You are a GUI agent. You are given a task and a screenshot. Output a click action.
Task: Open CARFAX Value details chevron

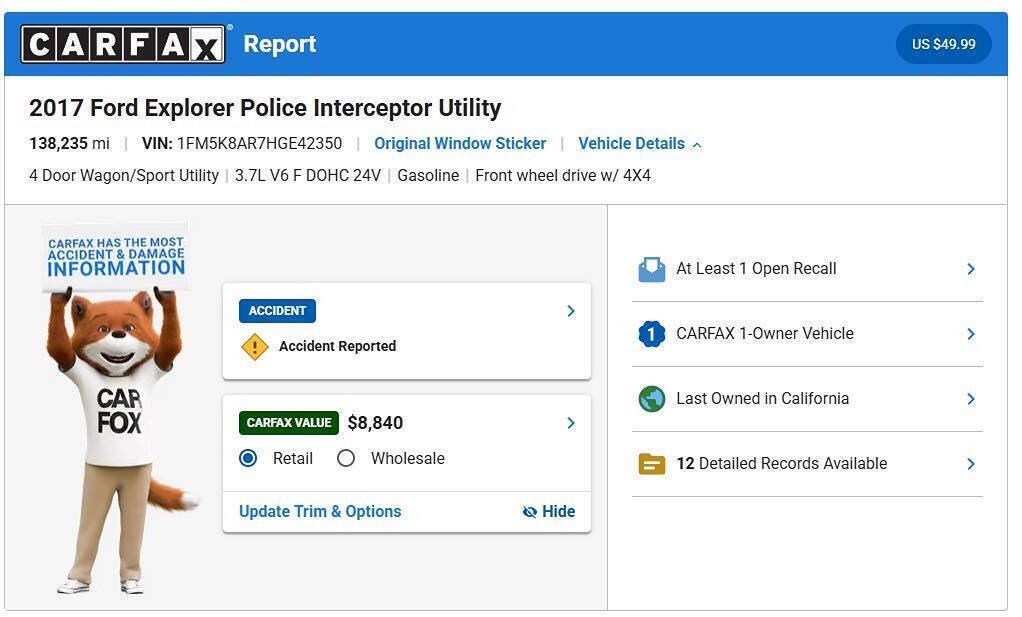pos(571,423)
